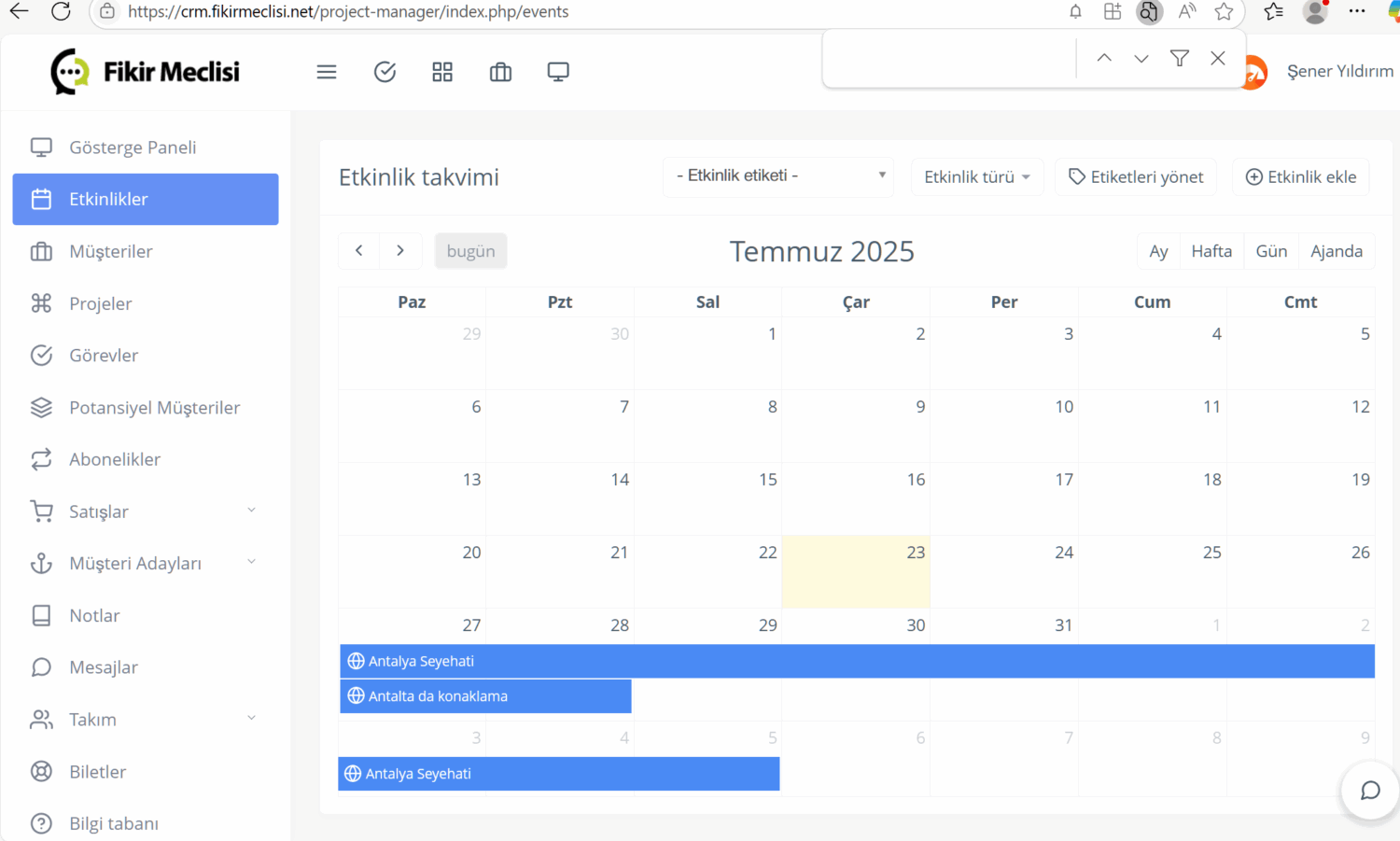The height and width of the screenshot is (841, 1400).
Task: Select highlighted day 23 in calendar
Action: pyautogui.click(x=856, y=571)
